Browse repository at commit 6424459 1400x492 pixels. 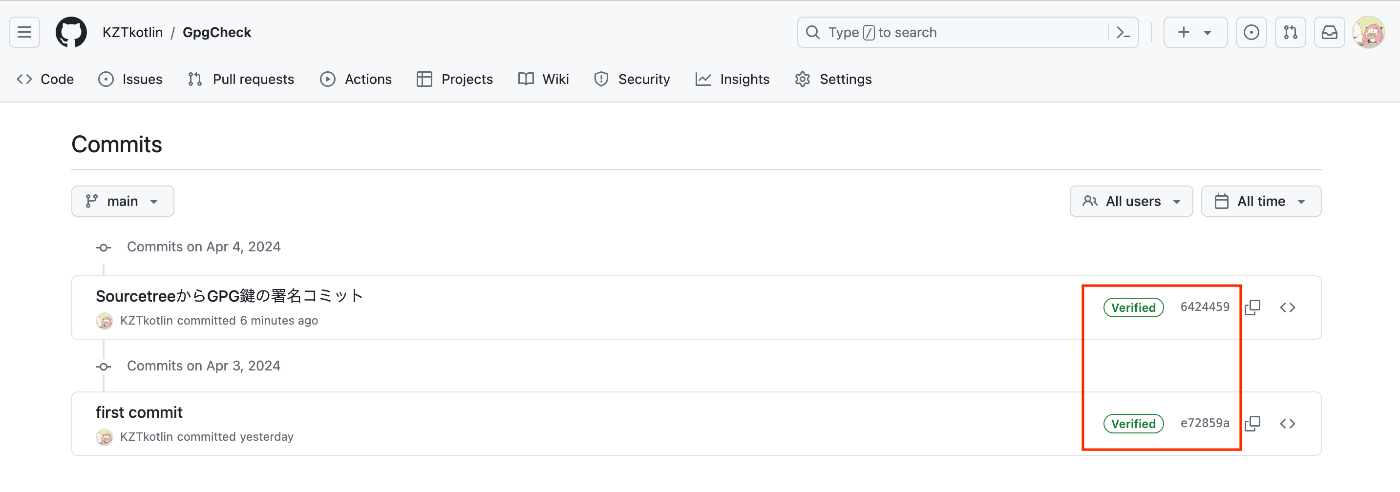tap(1288, 308)
